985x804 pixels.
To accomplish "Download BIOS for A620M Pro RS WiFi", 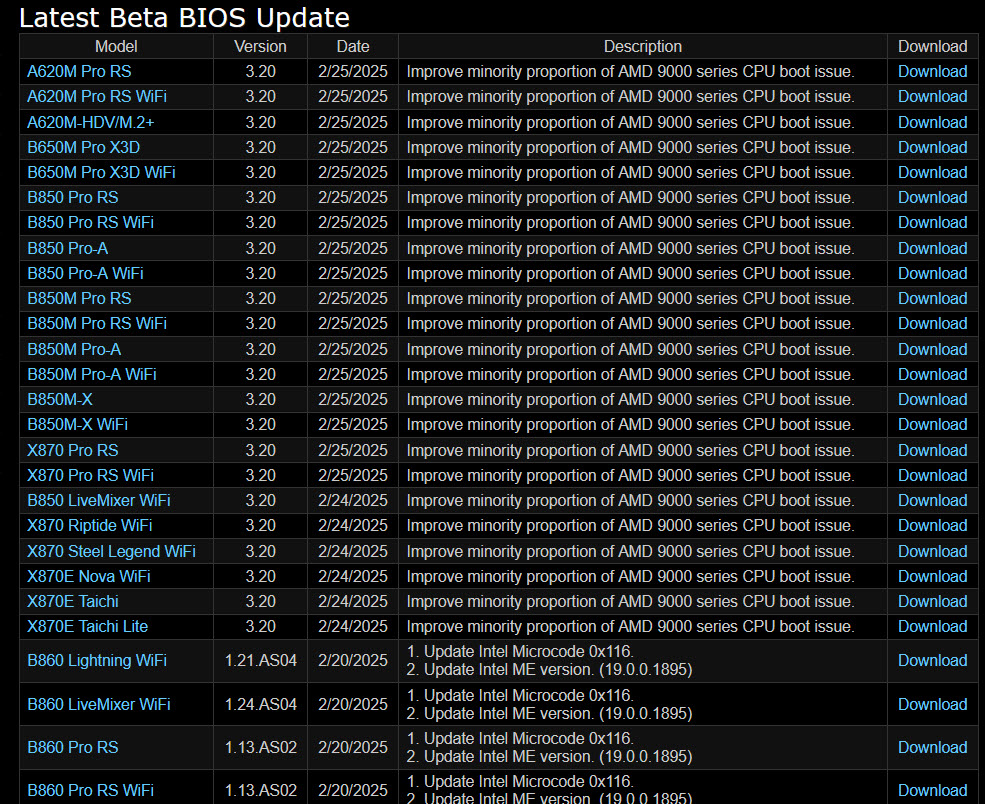I will [932, 97].
